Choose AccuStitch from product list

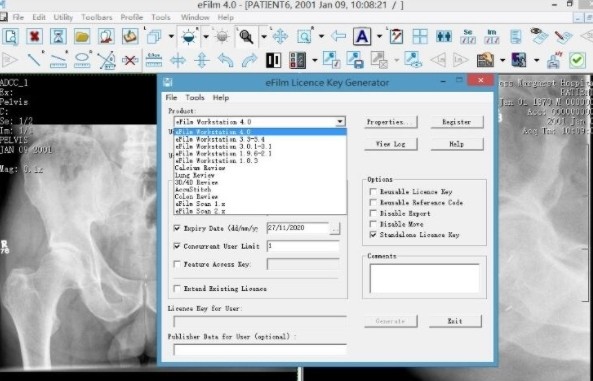260,189
